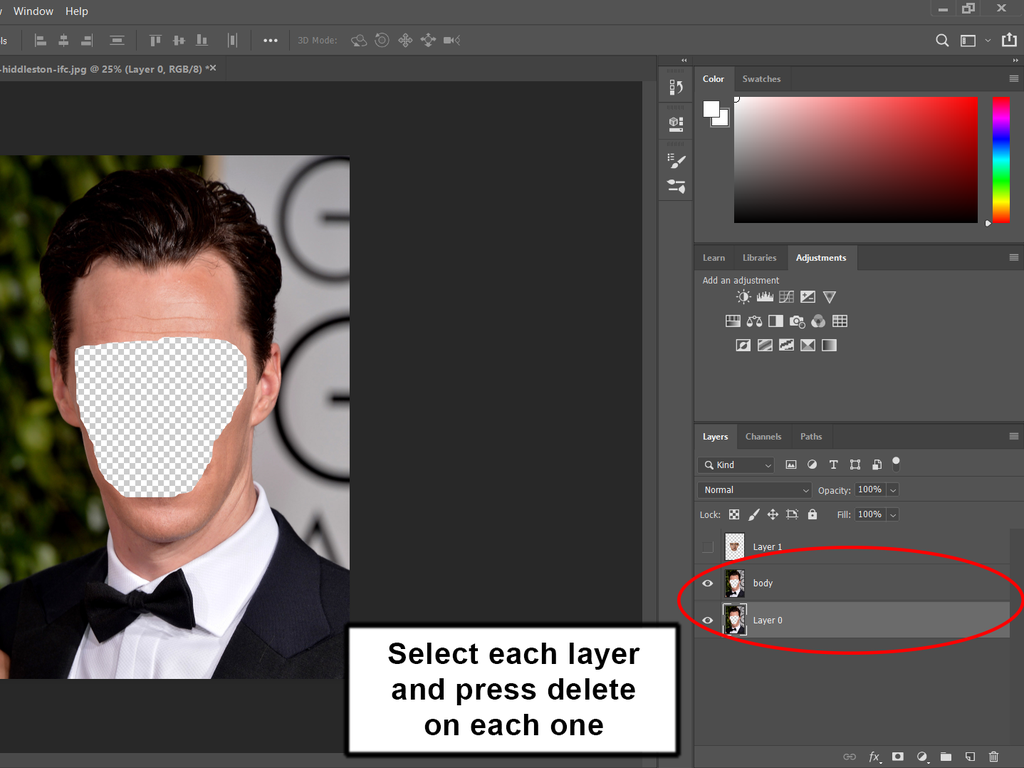Switch to the Channels tab
Screen dimensions: 1024x768
click(x=763, y=437)
